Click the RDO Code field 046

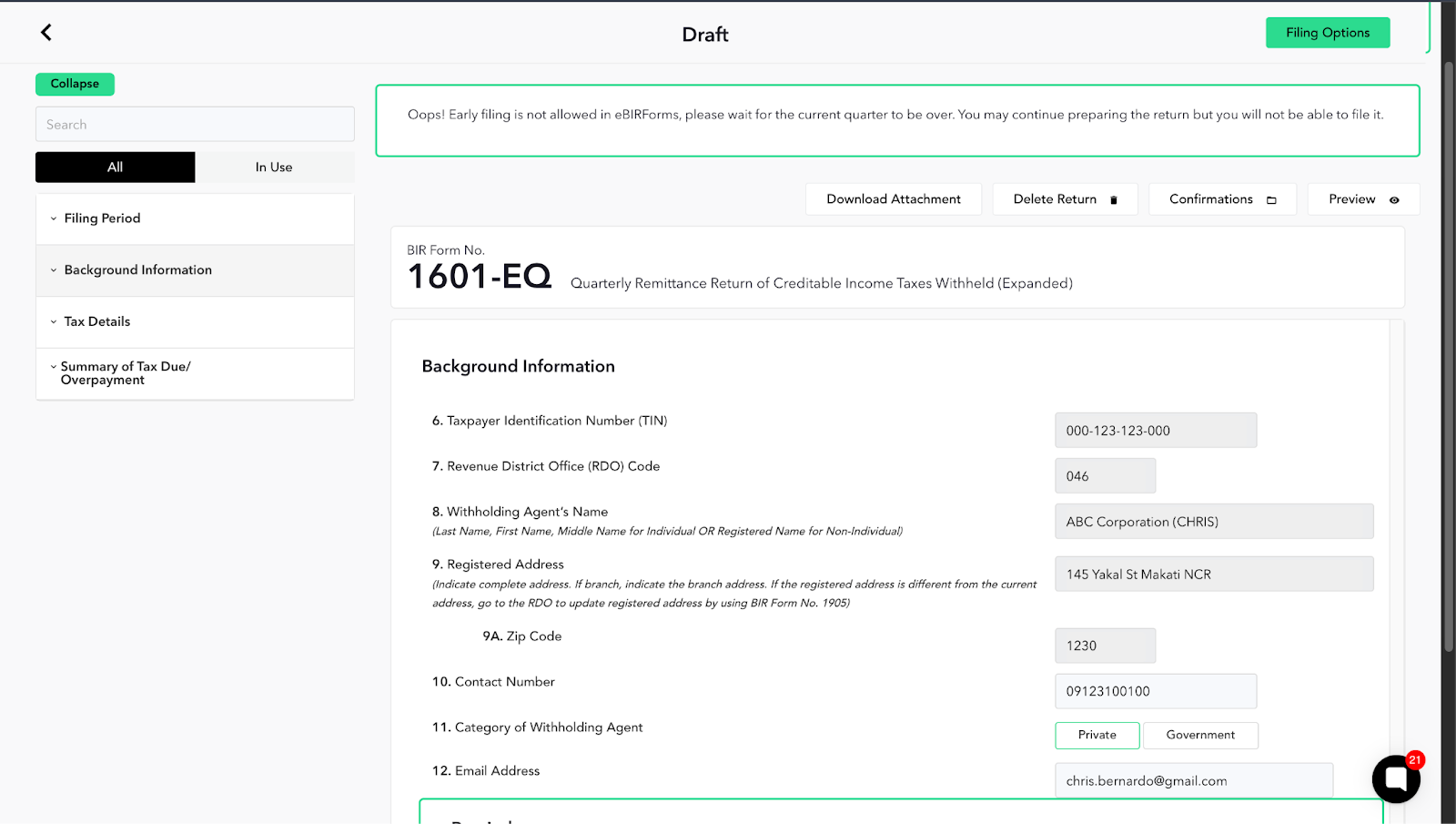point(1105,476)
